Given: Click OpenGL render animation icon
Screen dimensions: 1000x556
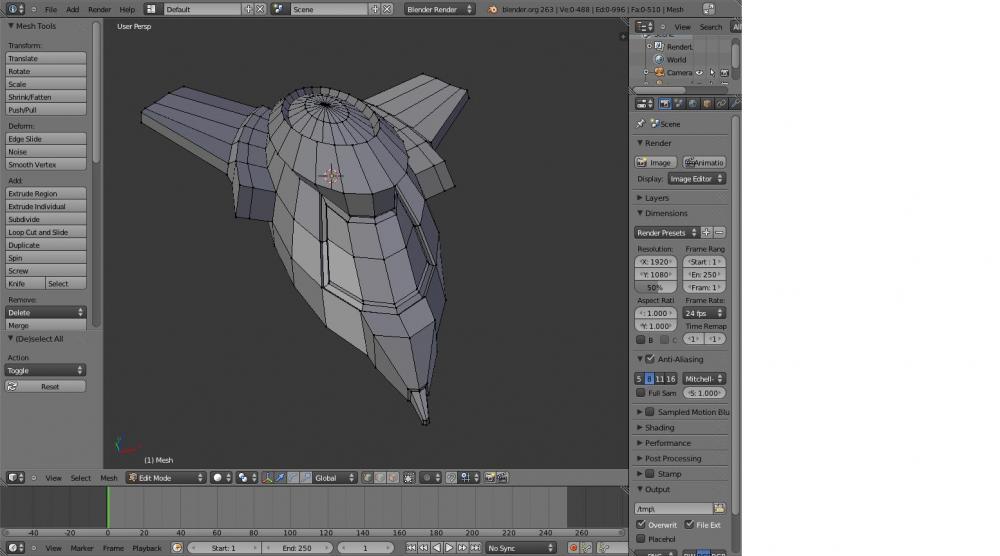Looking at the screenshot, I should pyautogui.click(x=503, y=478).
